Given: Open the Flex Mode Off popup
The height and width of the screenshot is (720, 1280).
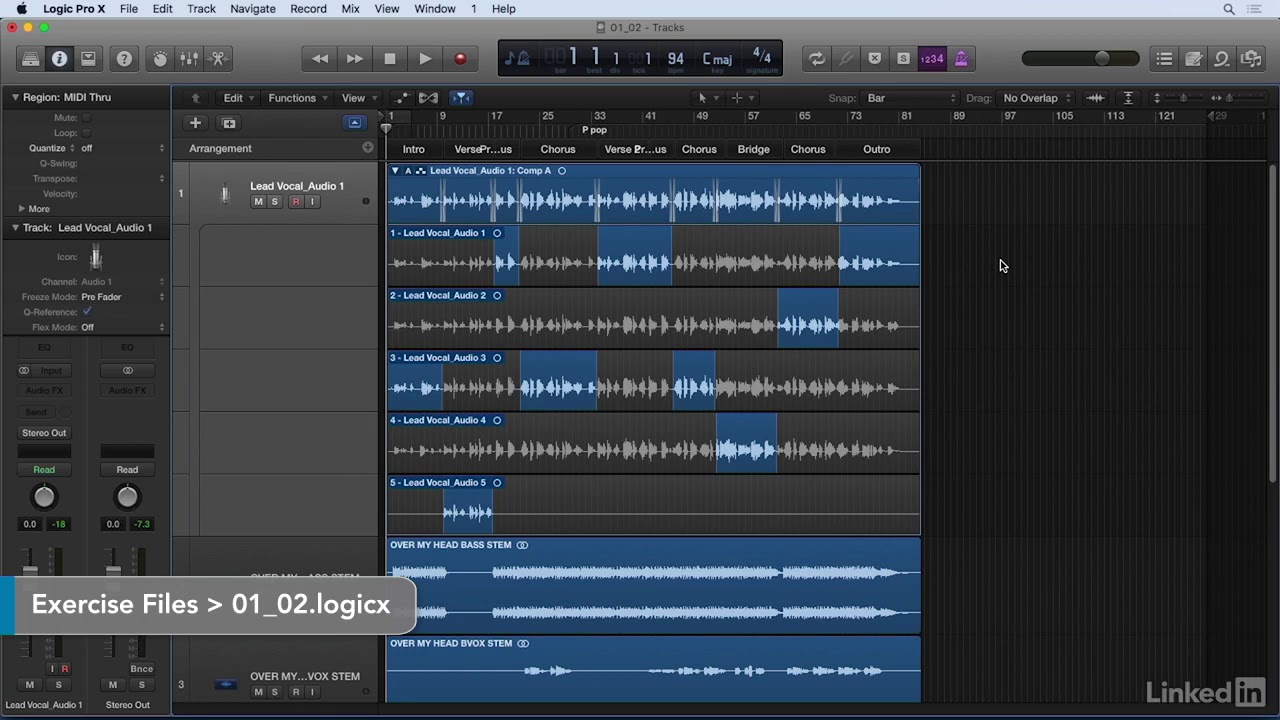Looking at the screenshot, I should click(x=123, y=327).
